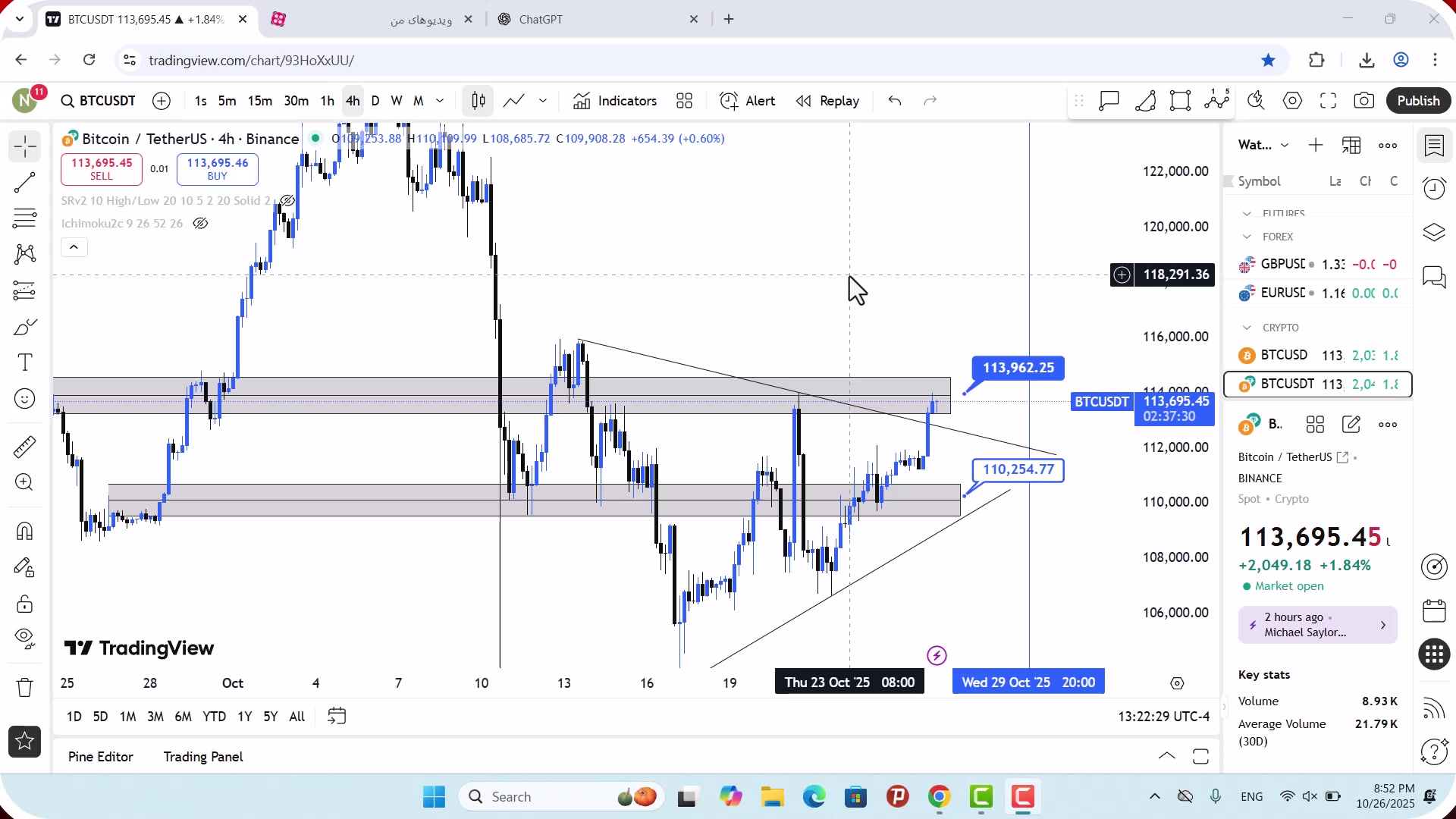Select the 1D date range
This screenshot has width=1456, height=819.
(74, 717)
